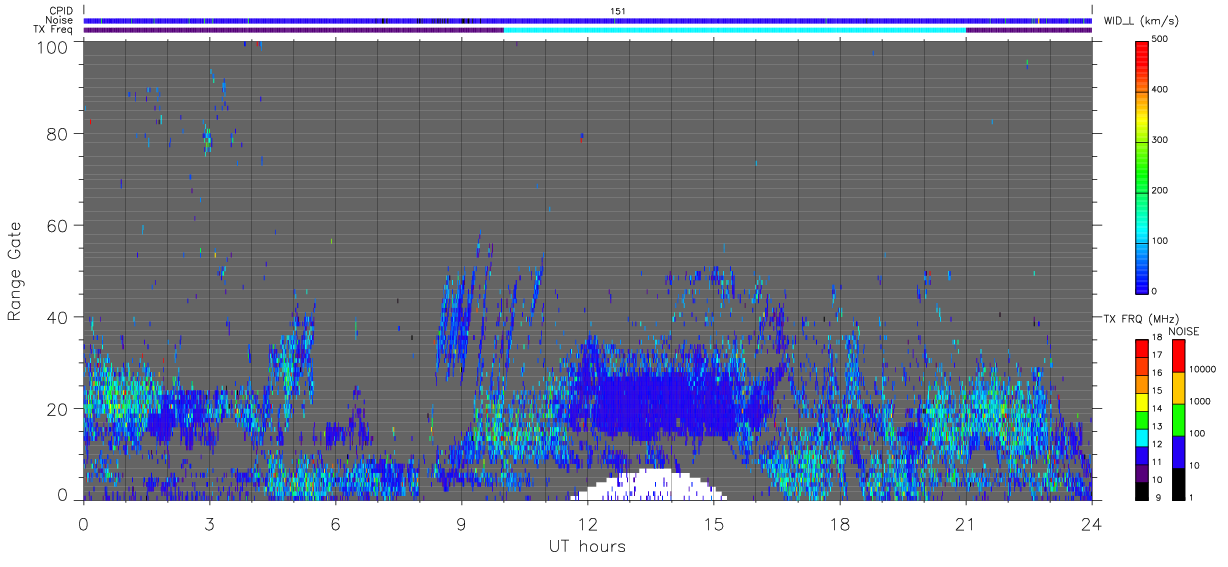Screen dimensions: 1228x567
Task: Click the 400 tick on WID colorbar
Action: click(x=1161, y=90)
